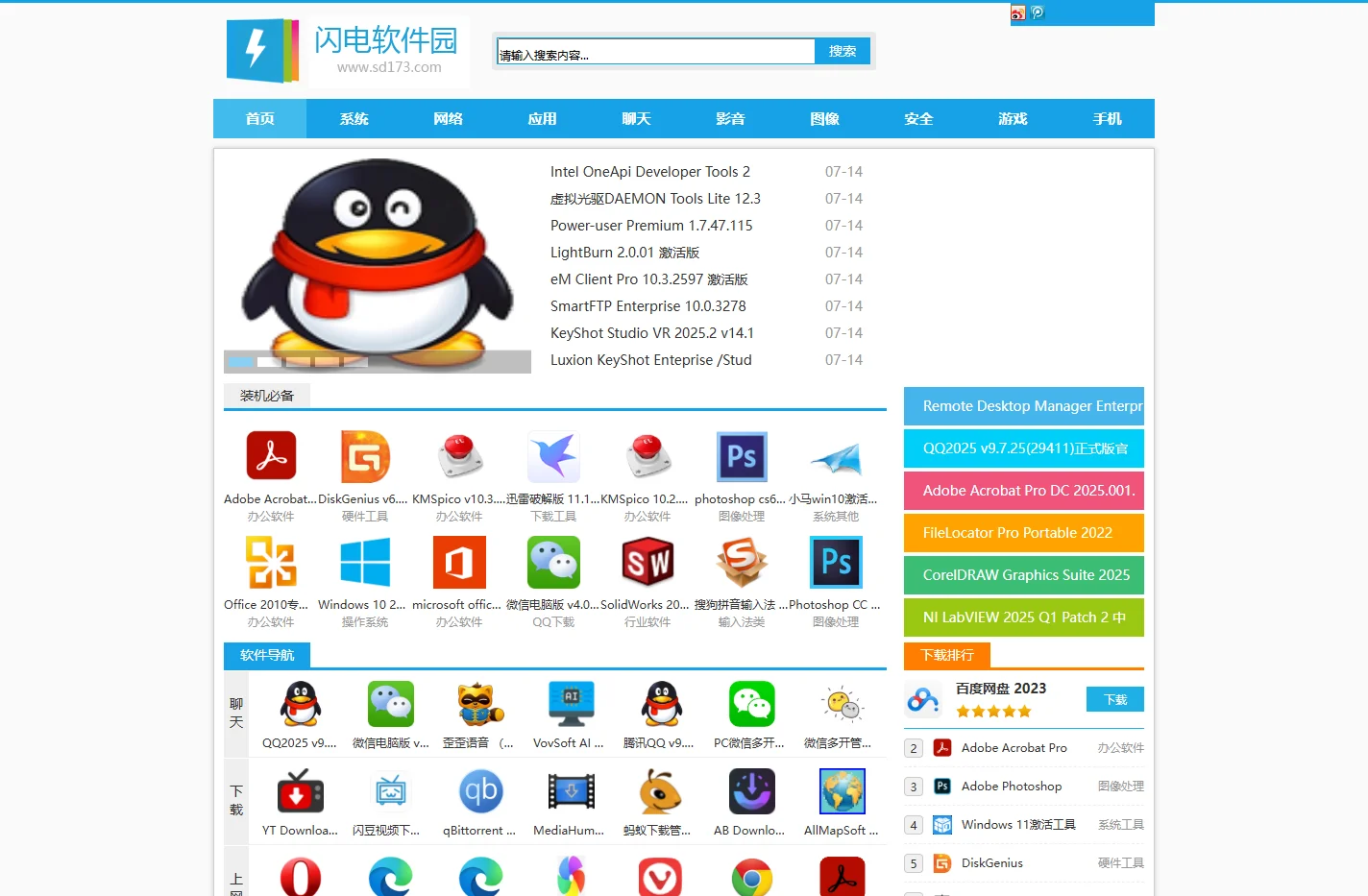Open Luxion KeyShot Enteprise entry
The image size is (1368, 896).
(651, 360)
